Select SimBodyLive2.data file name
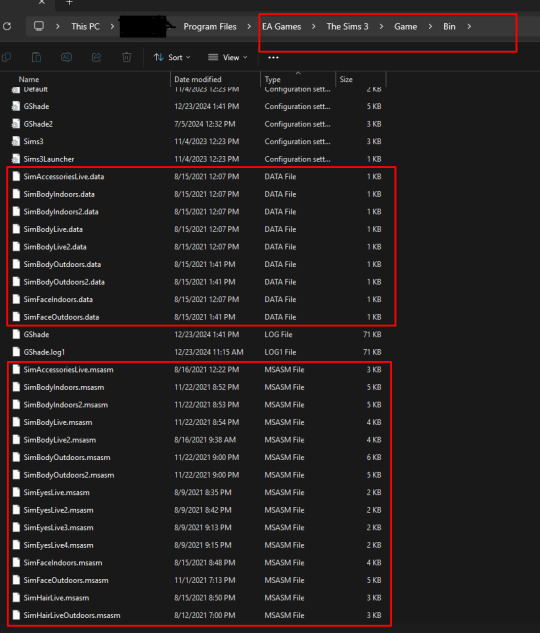The width and height of the screenshot is (540, 633). pyautogui.click(x=55, y=247)
